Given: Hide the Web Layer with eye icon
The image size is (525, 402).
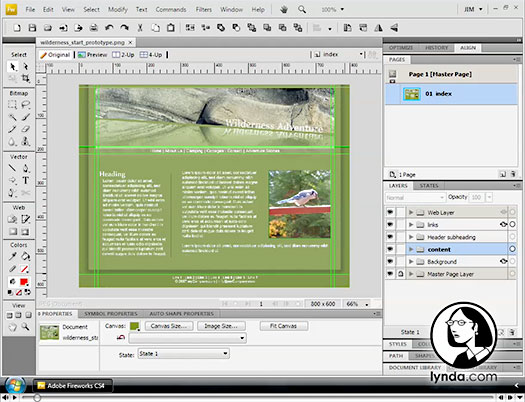Looking at the screenshot, I should pos(390,212).
